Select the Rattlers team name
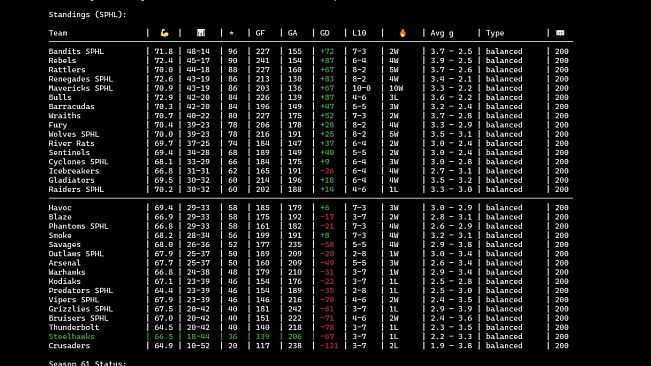 pos(67,70)
